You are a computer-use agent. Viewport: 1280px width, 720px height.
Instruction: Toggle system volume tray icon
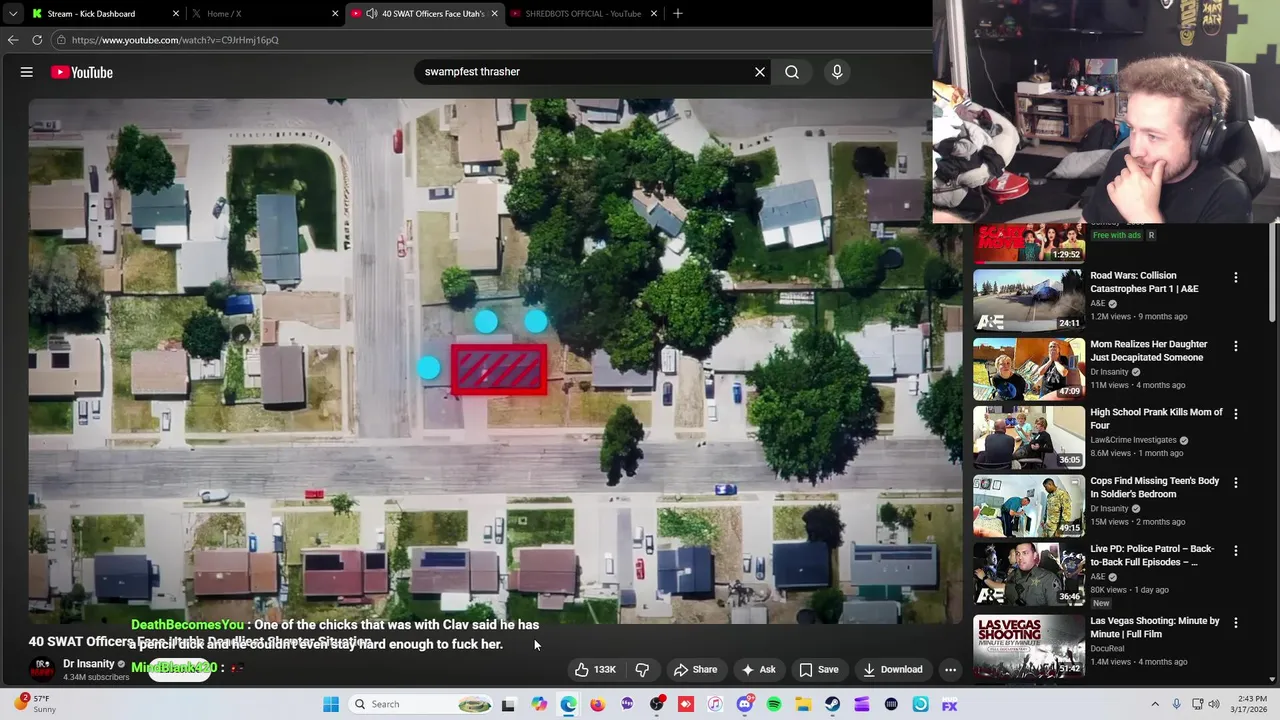coord(1215,704)
